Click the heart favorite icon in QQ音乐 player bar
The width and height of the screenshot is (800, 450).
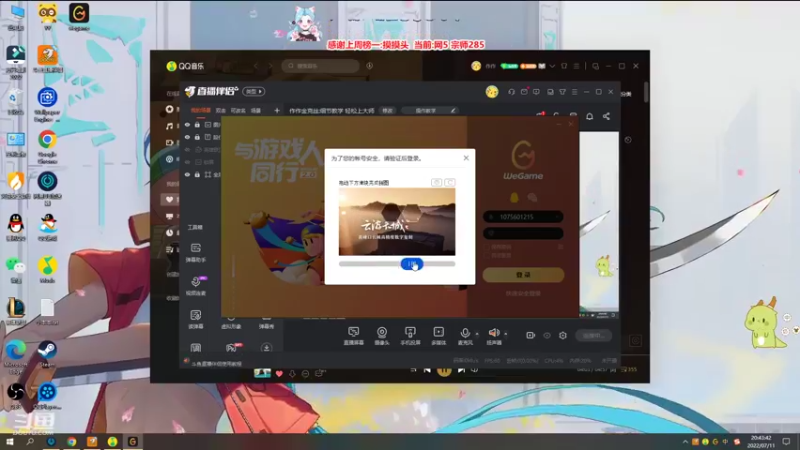[279, 373]
